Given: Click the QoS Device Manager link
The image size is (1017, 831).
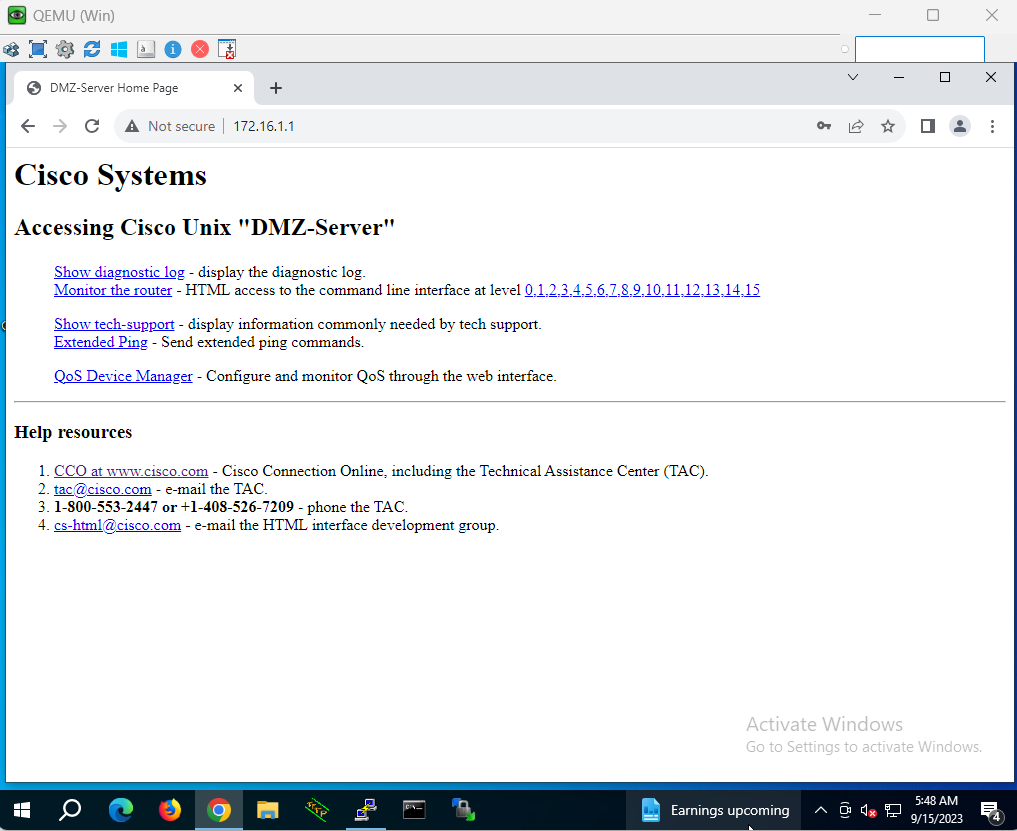Looking at the screenshot, I should point(123,376).
